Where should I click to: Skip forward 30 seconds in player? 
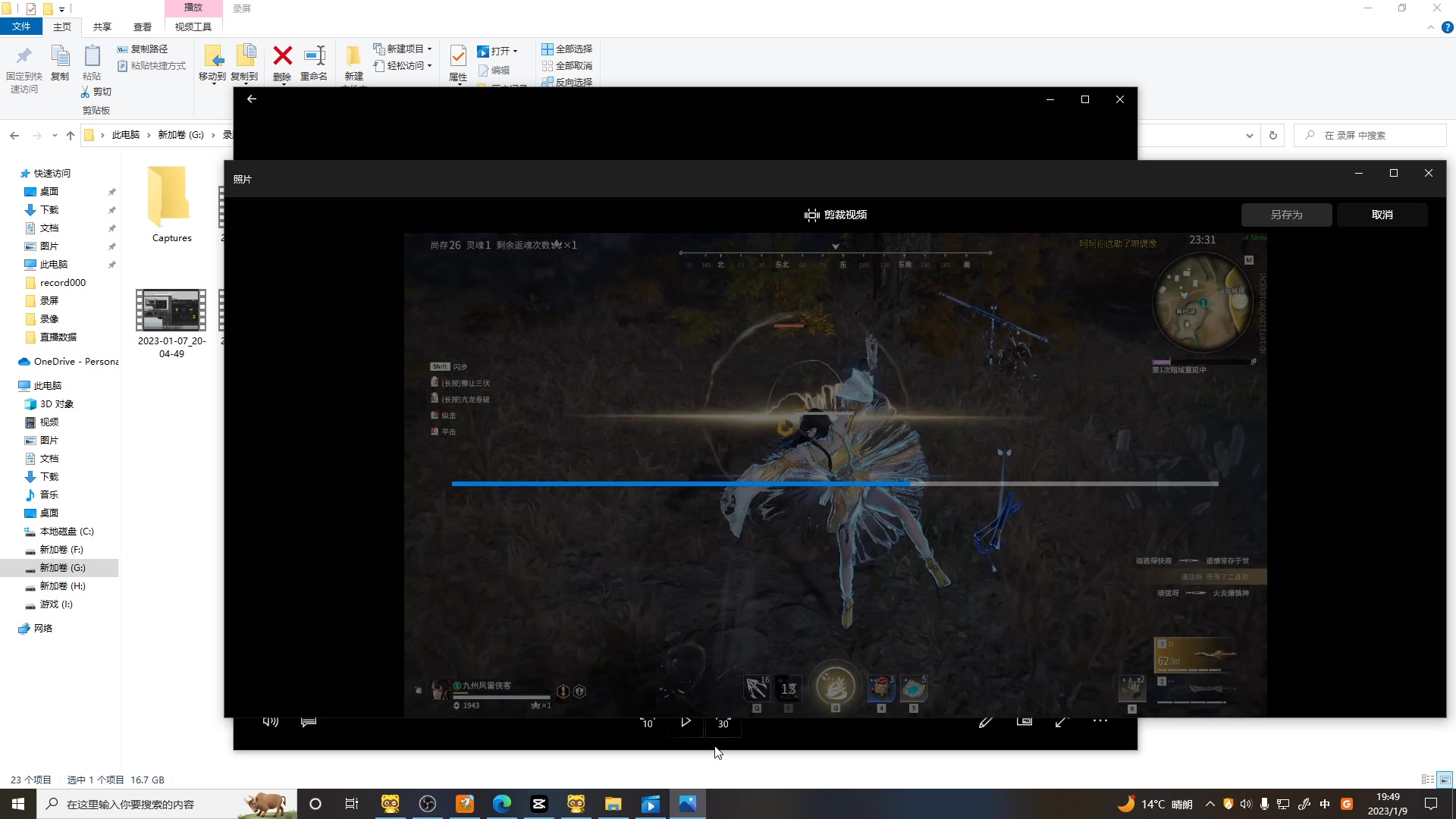pos(723,722)
